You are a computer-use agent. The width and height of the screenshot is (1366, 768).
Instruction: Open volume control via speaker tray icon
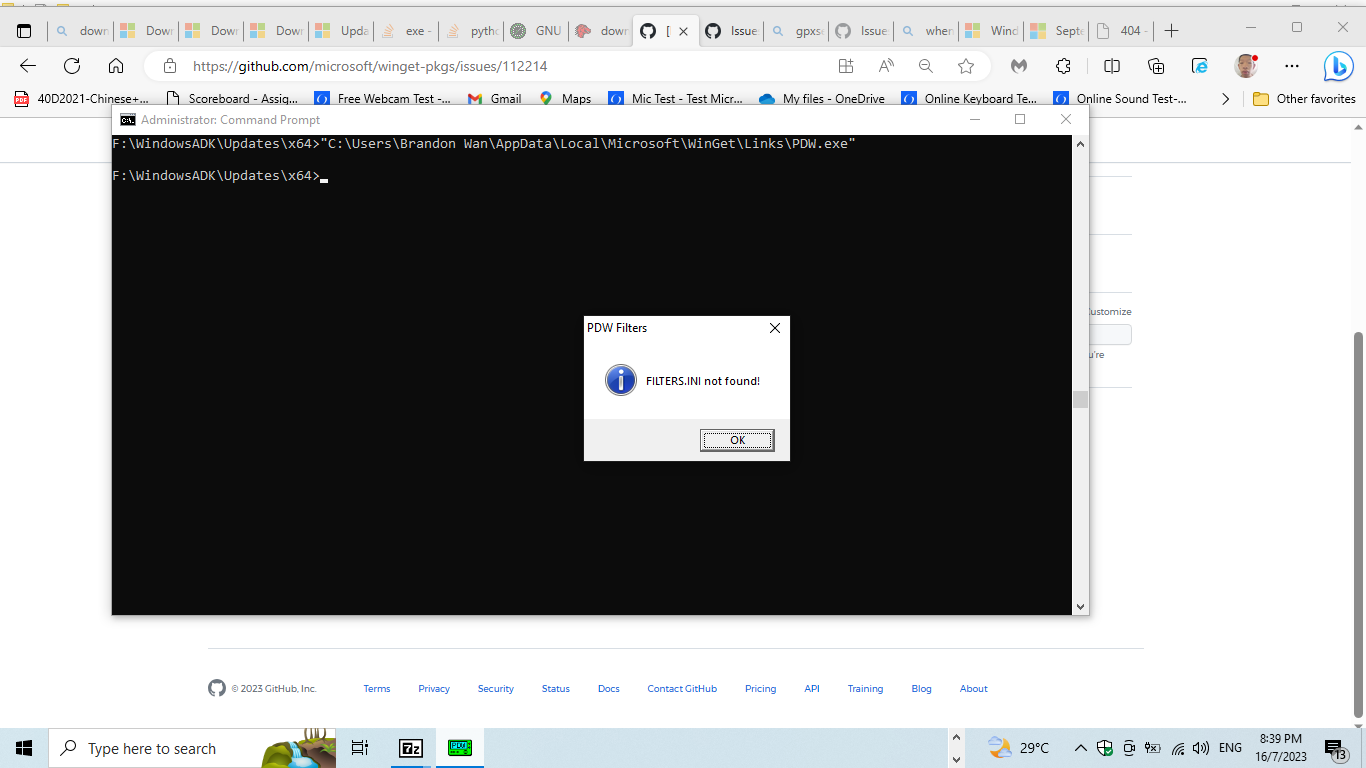tap(1199, 748)
